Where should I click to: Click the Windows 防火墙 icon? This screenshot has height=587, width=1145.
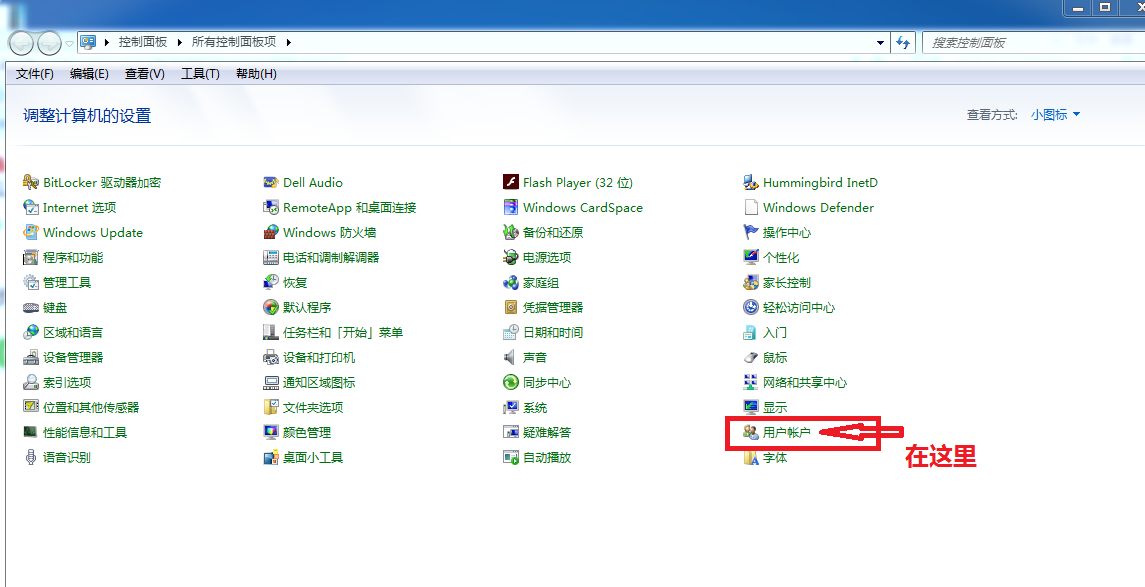point(271,232)
